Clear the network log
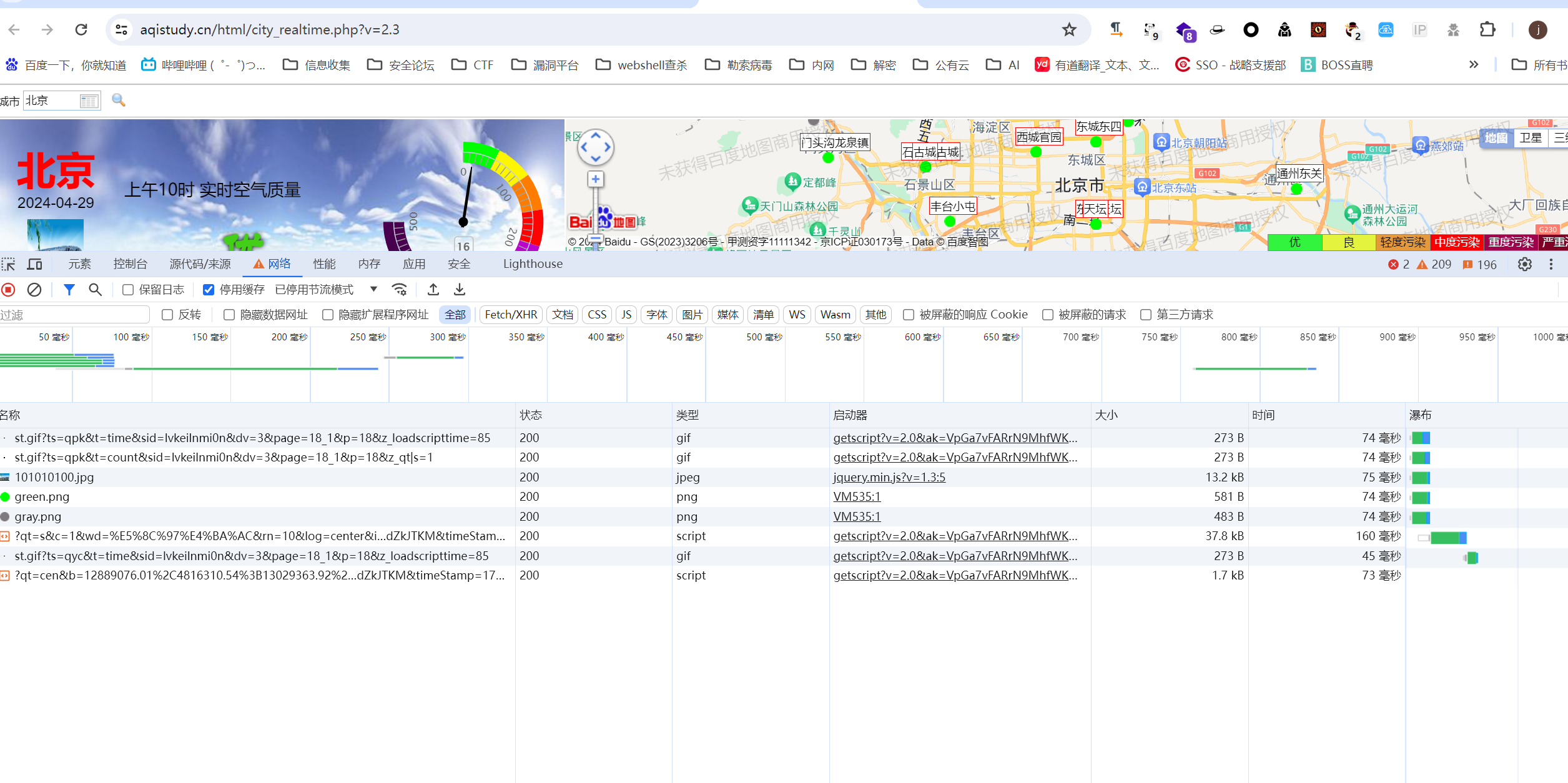 click(x=34, y=289)
